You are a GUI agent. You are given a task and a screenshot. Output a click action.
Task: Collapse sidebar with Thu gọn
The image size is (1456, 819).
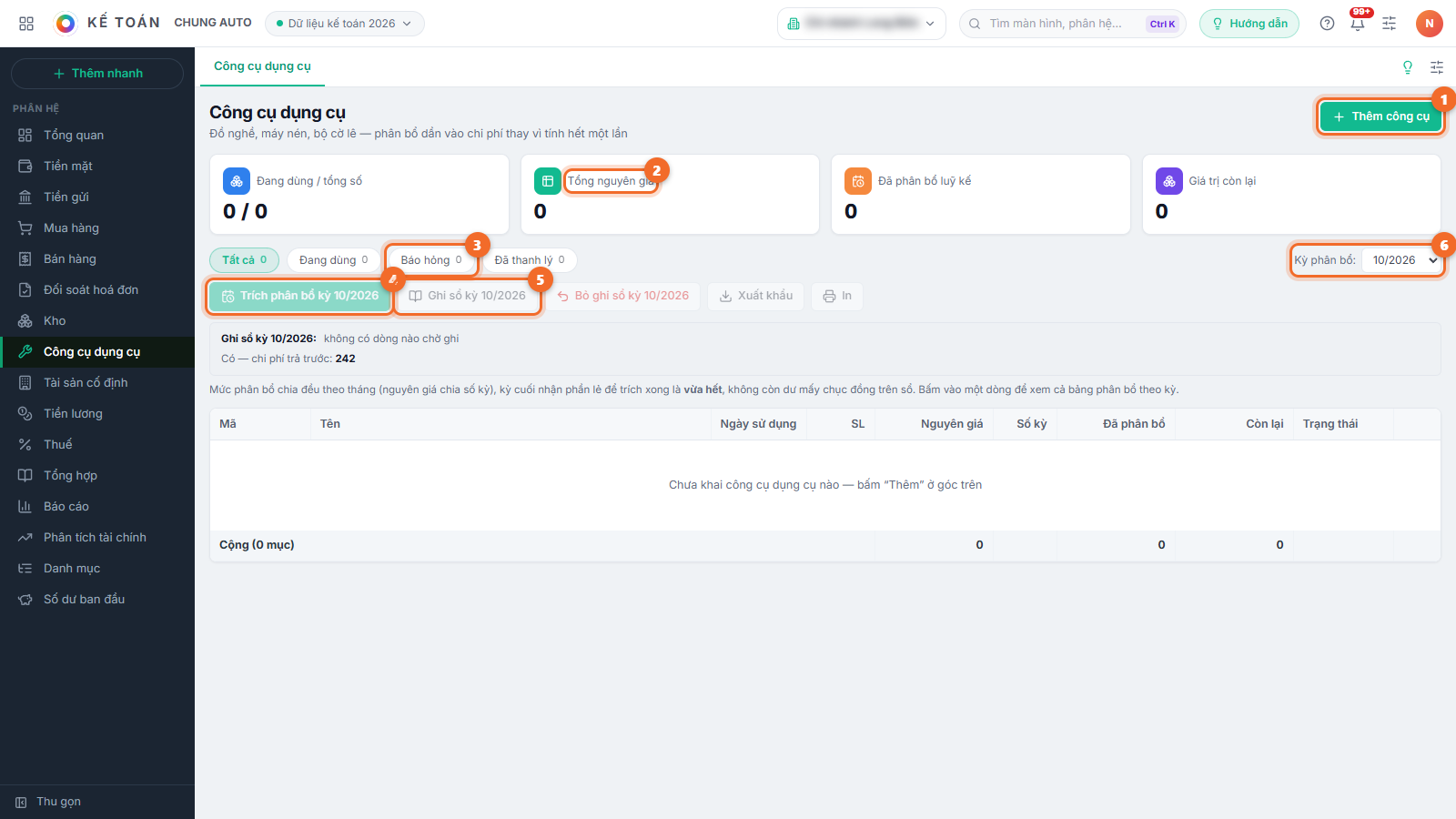(x=97, y=802)
